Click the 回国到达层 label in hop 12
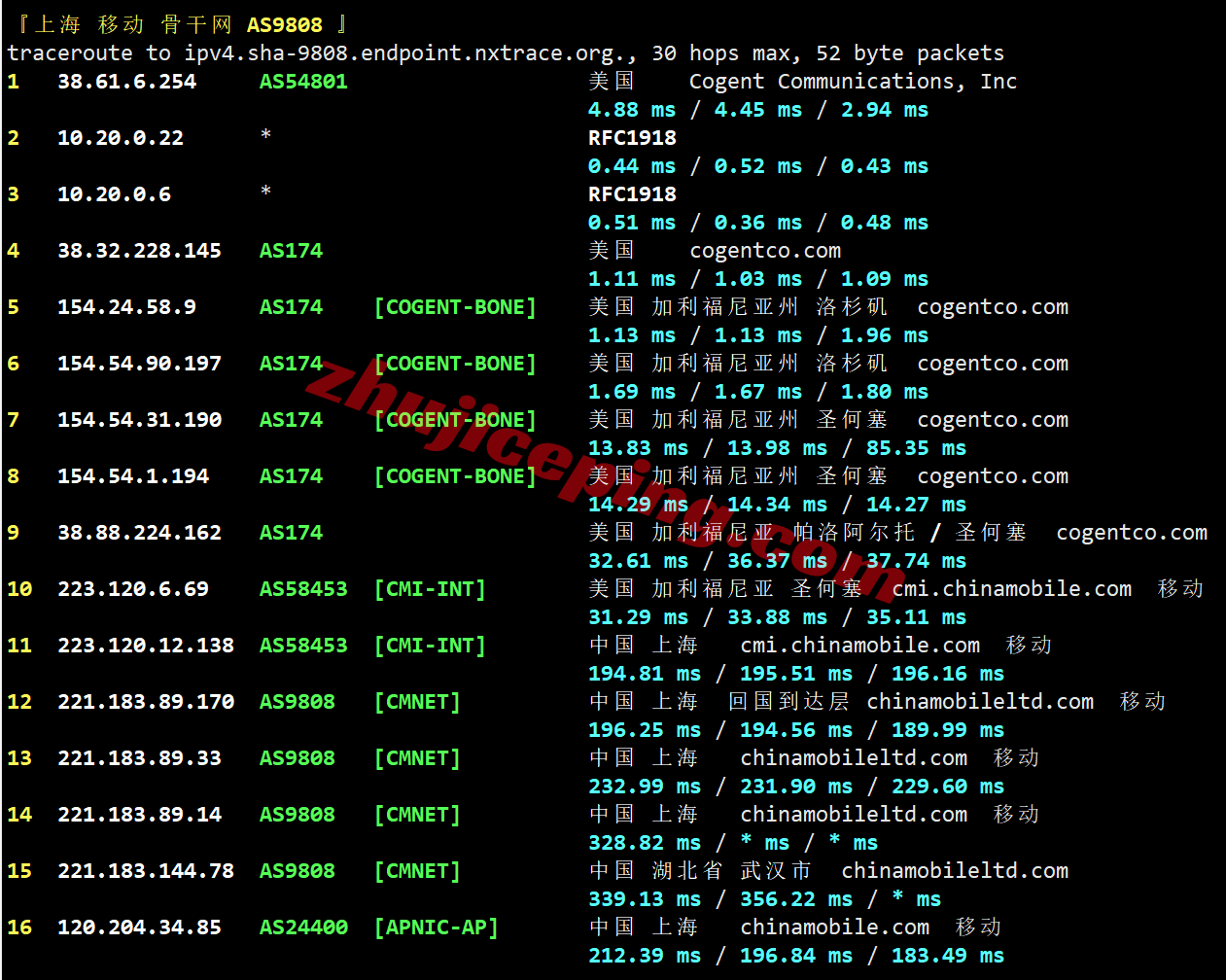This screenshot has width=1226, height=980. pyautogui.click(x=789, y=702)
